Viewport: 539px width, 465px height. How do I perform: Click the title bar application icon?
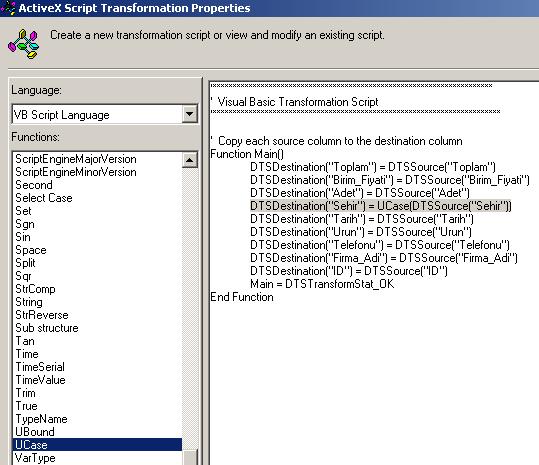(x=8, y=8)
